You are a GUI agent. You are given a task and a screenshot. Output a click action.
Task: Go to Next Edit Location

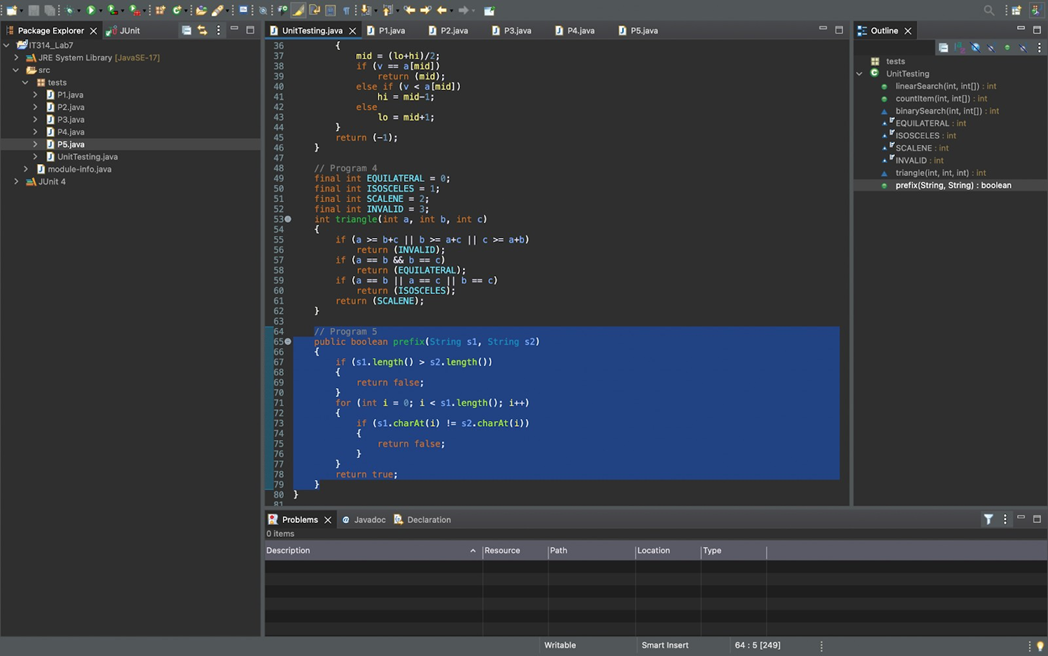425,11
